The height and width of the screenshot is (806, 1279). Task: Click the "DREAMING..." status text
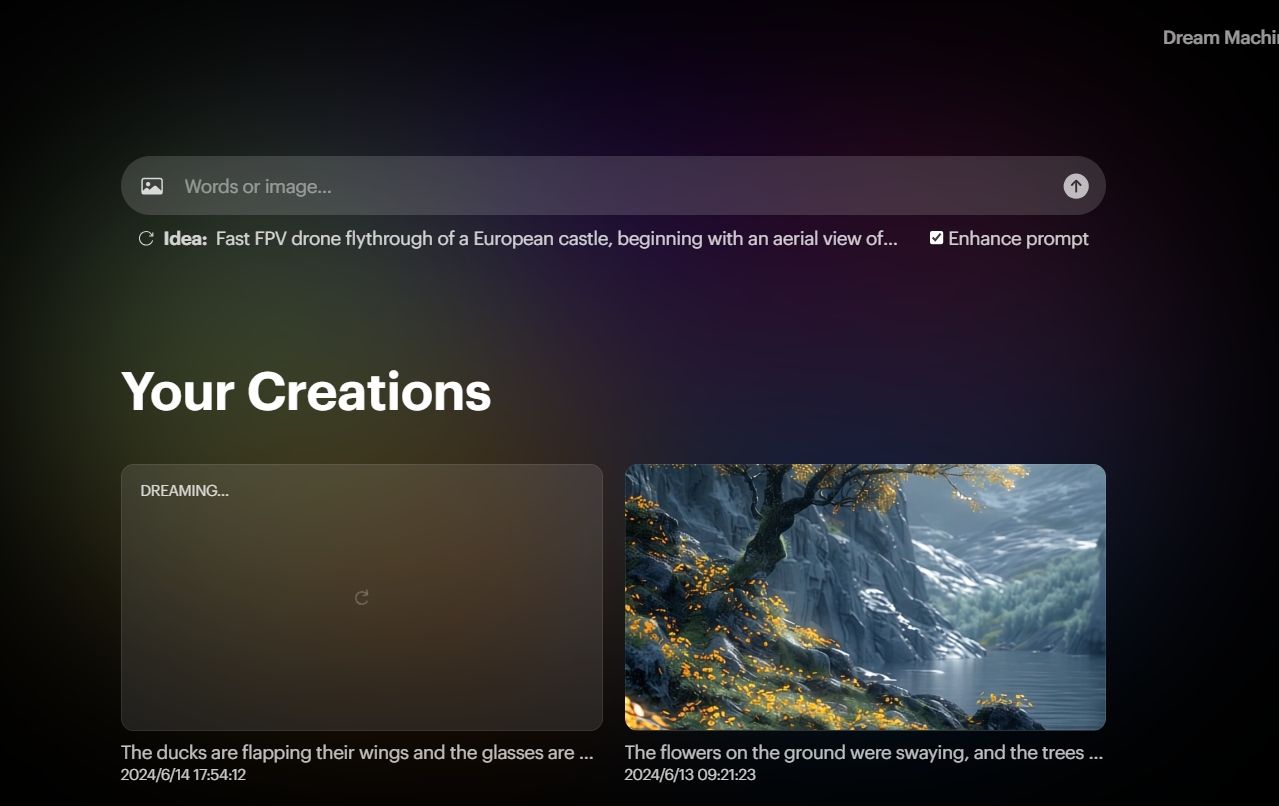tap(184, 491)
